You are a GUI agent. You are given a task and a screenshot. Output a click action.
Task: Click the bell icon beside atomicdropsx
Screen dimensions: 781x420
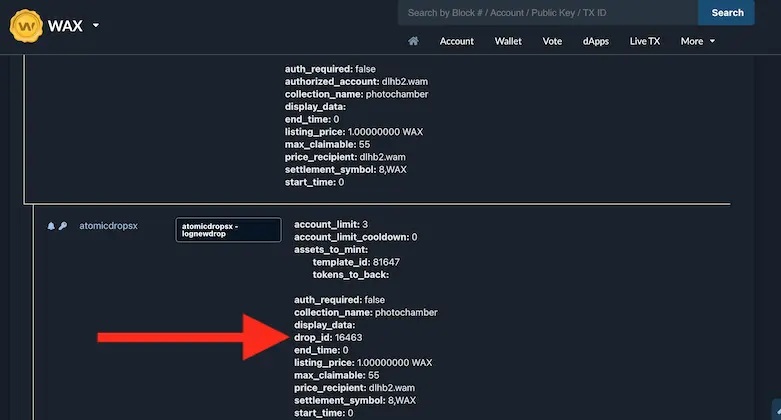[51, 226]
